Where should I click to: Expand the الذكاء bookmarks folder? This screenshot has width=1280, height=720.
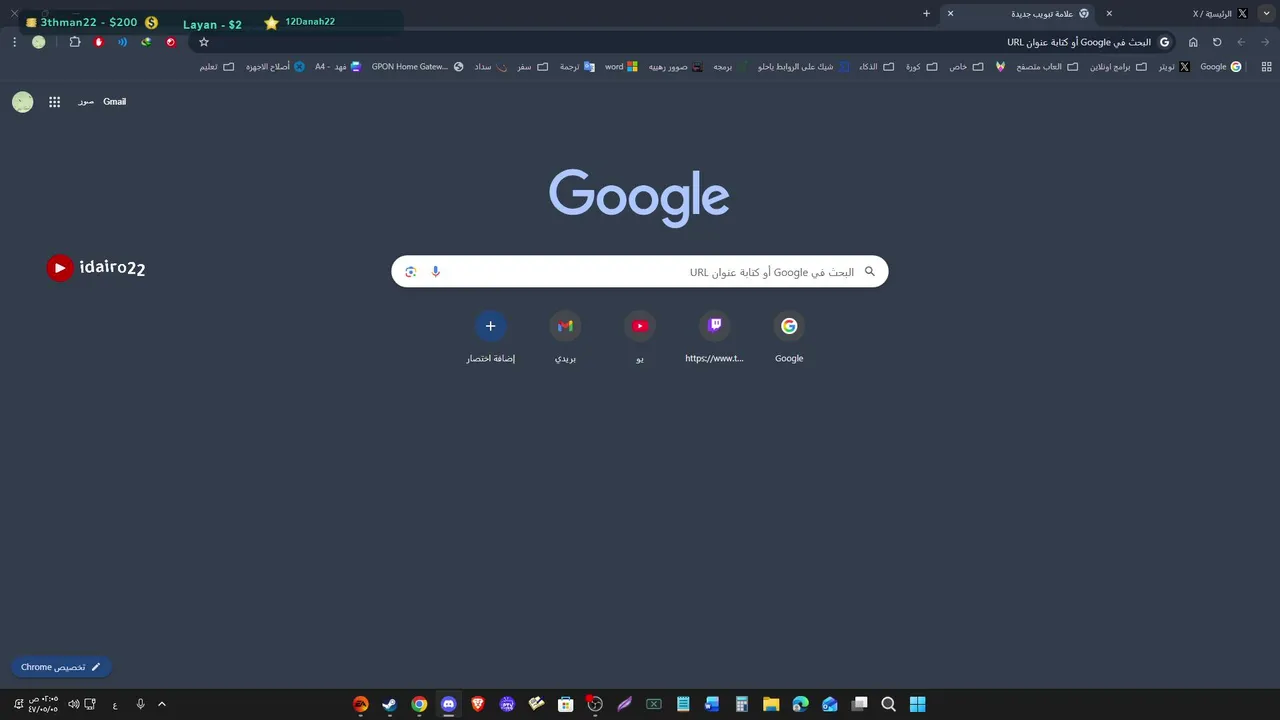pyautogui.click(x=876, y=67)
